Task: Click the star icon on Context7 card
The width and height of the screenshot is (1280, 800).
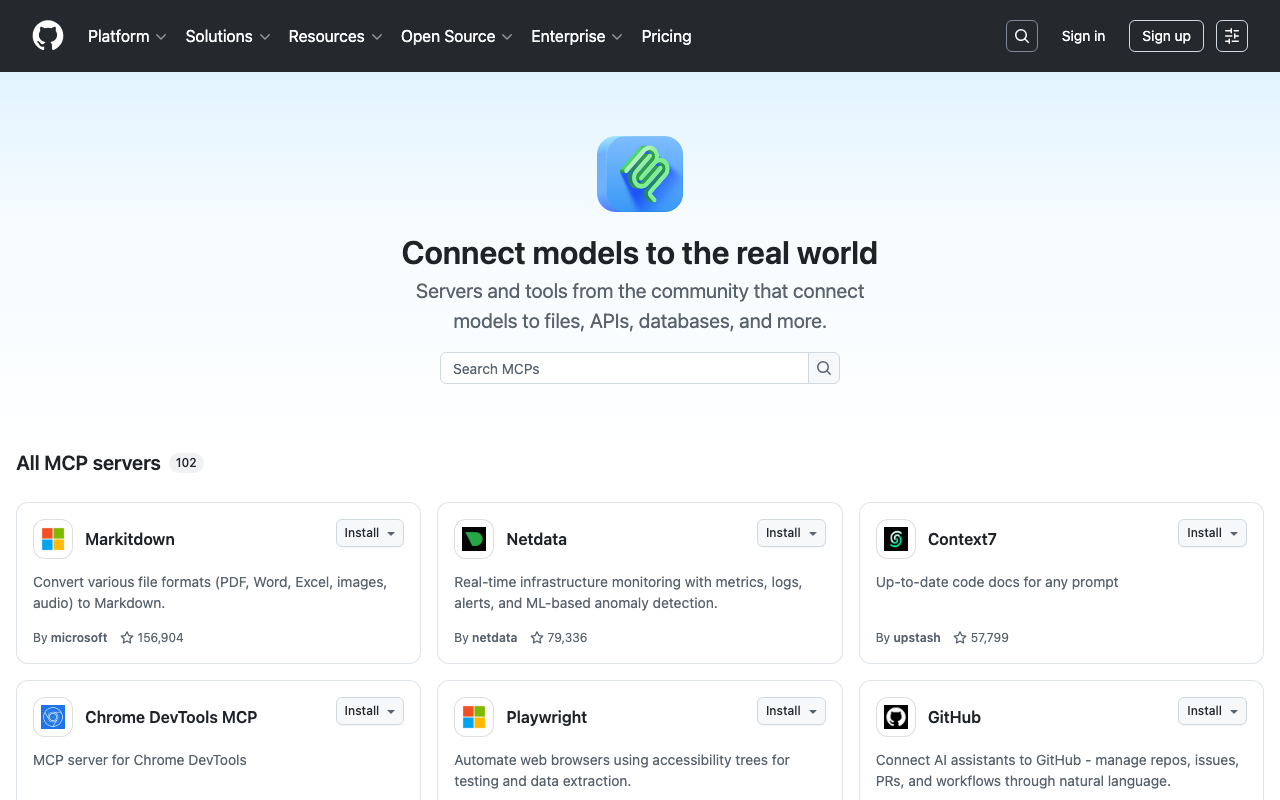Action: click(x=960, y=638)
